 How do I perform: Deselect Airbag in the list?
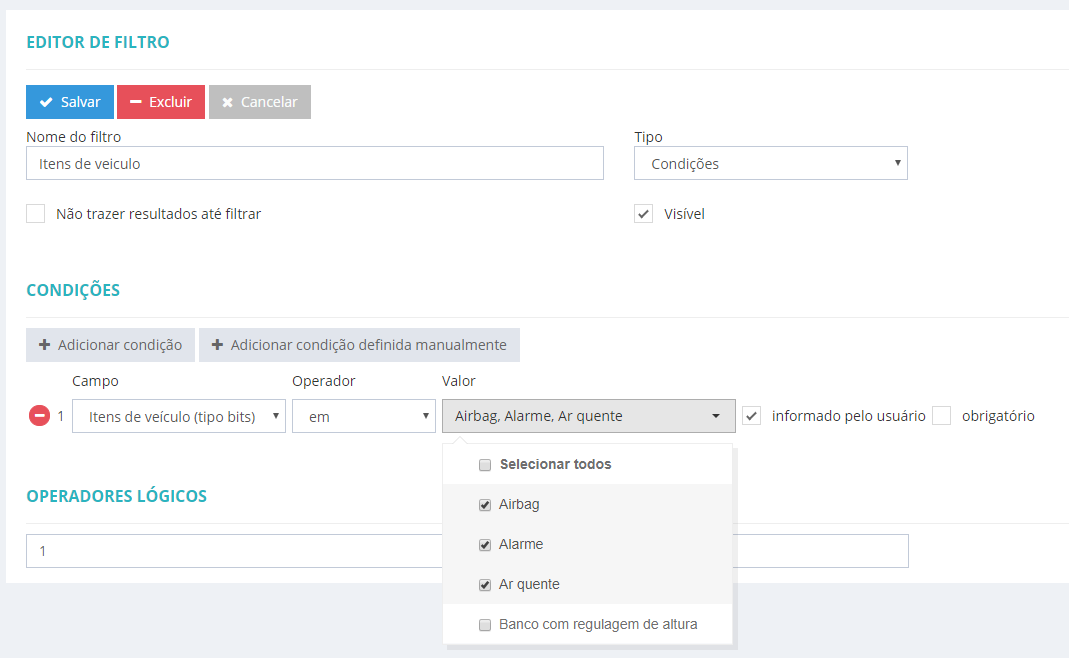(x=485, y=505)
